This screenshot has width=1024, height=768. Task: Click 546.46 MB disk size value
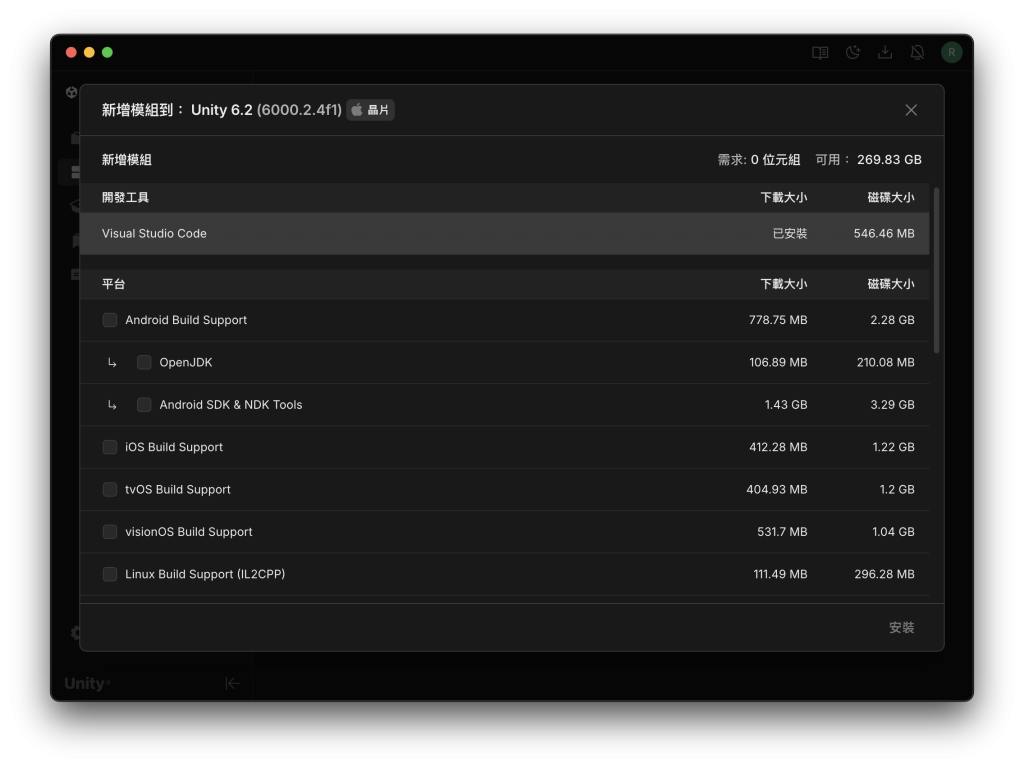point(884,233)
